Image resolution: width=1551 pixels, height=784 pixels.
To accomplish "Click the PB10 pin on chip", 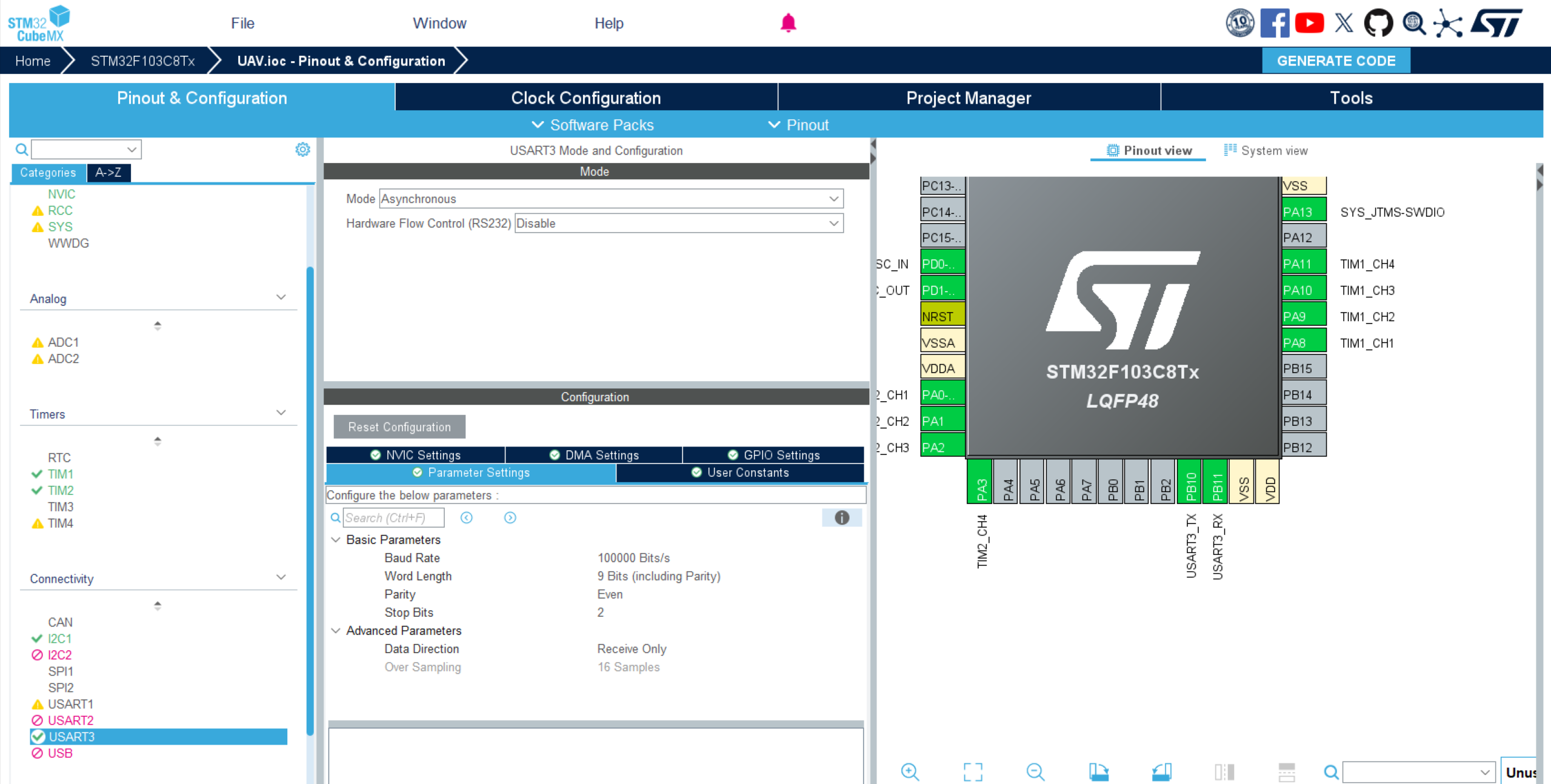I will (1190, 482).
